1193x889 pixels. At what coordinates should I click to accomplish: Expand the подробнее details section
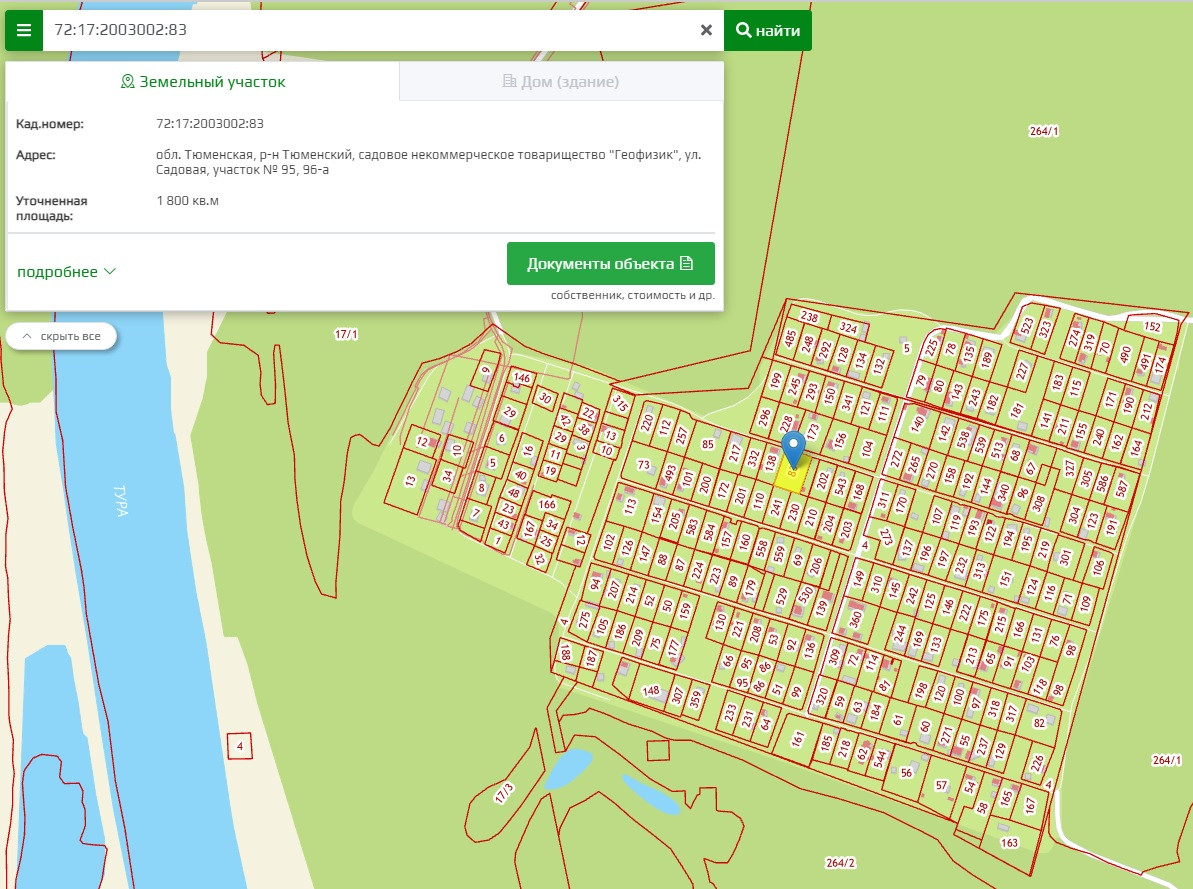coord(66,272)
